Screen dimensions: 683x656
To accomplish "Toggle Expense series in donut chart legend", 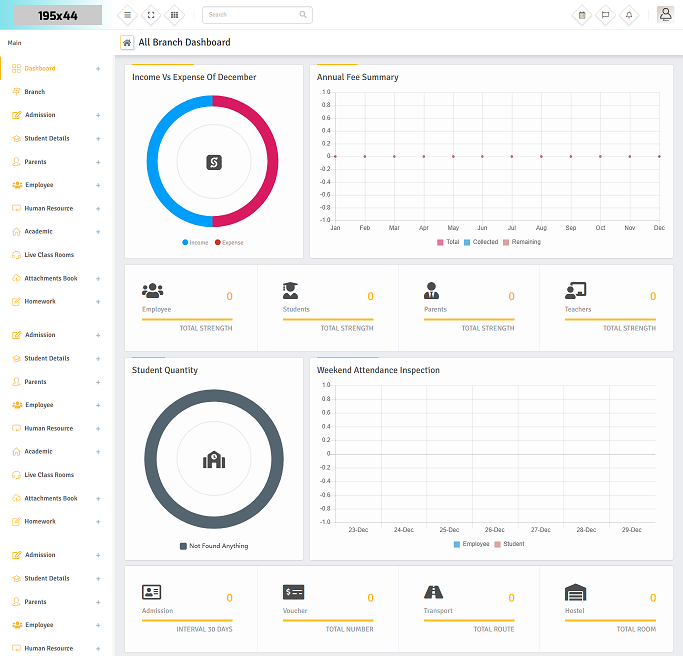I will (228, 242).
